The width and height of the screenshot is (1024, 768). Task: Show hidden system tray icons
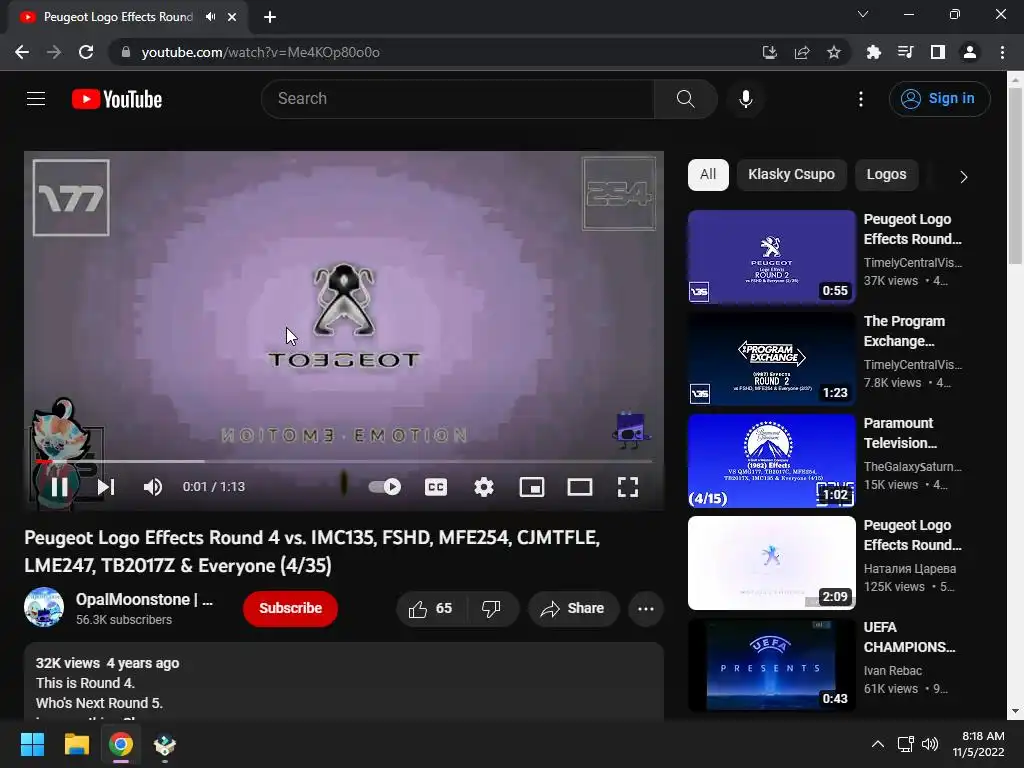coord(878,744)
